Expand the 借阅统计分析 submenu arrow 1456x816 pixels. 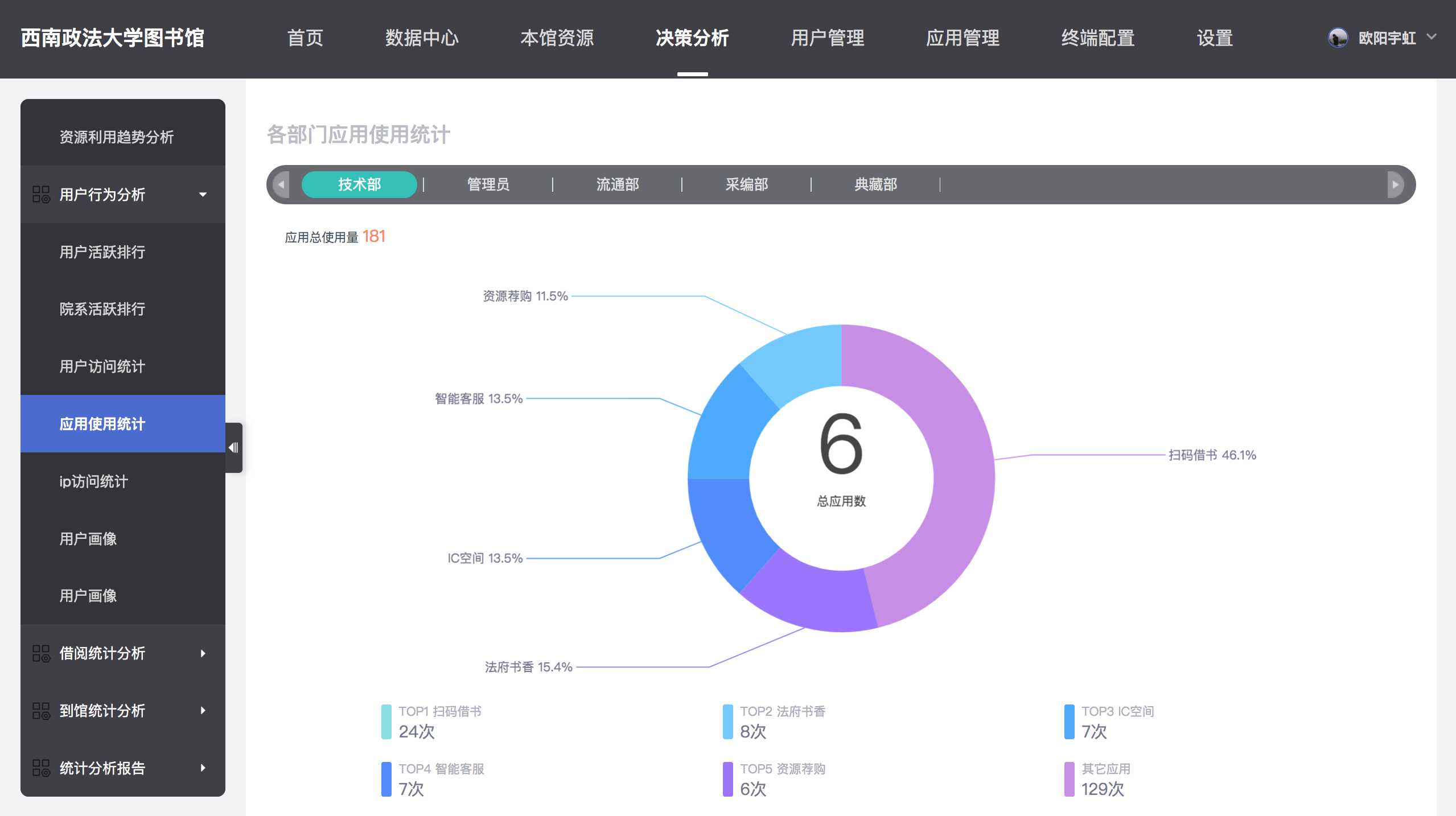[x=203, y=653]
